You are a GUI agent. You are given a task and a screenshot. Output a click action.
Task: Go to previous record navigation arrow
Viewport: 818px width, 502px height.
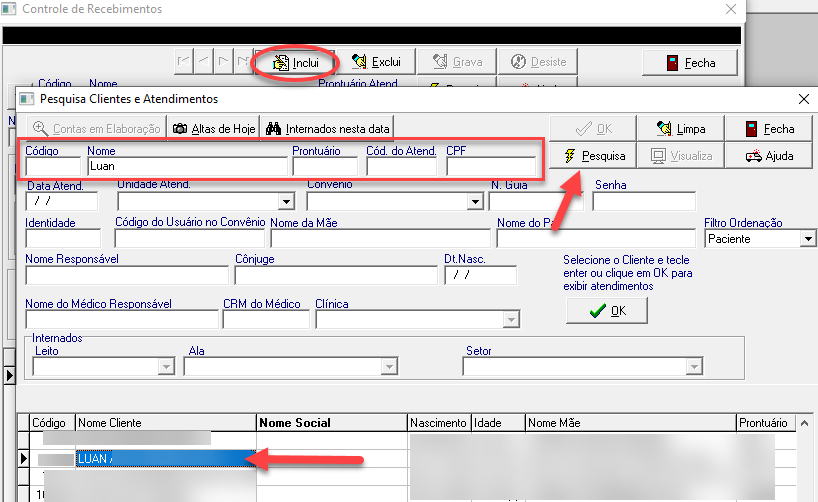203,62
